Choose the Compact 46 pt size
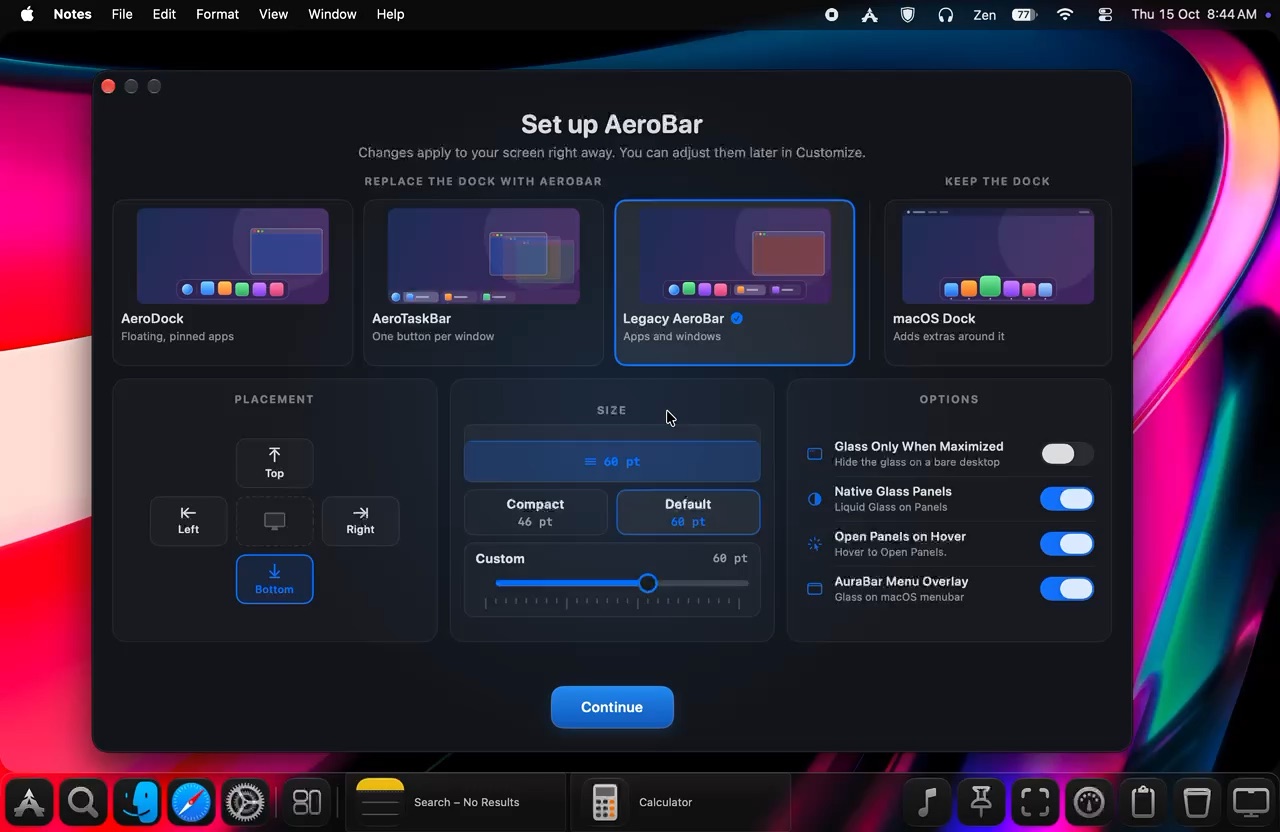The height and width of the screenshot is (832, 1280). 536,512
